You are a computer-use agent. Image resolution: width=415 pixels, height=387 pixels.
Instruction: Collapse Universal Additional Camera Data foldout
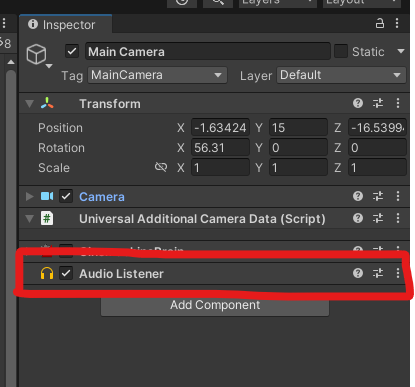point(30,219)
